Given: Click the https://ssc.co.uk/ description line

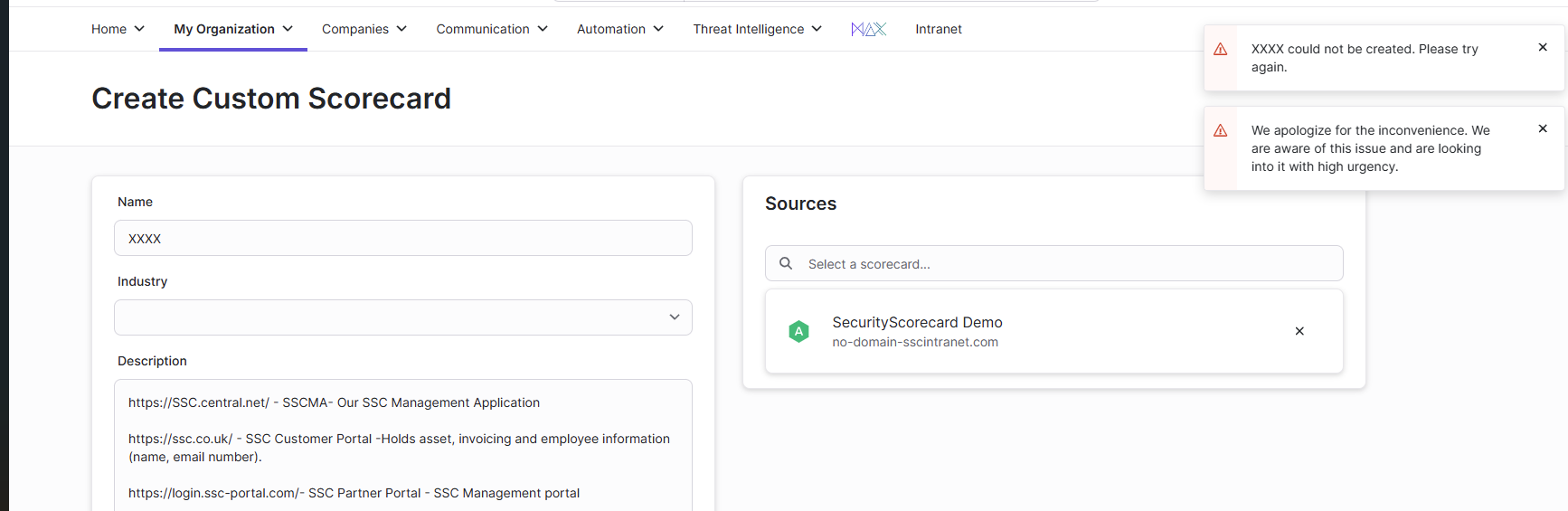Looking at the screenshot, I should click(399, 448).
